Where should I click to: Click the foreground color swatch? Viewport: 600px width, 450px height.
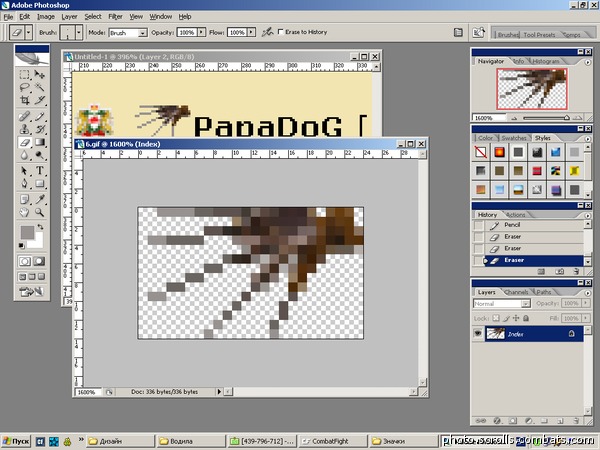coord(28,232)
